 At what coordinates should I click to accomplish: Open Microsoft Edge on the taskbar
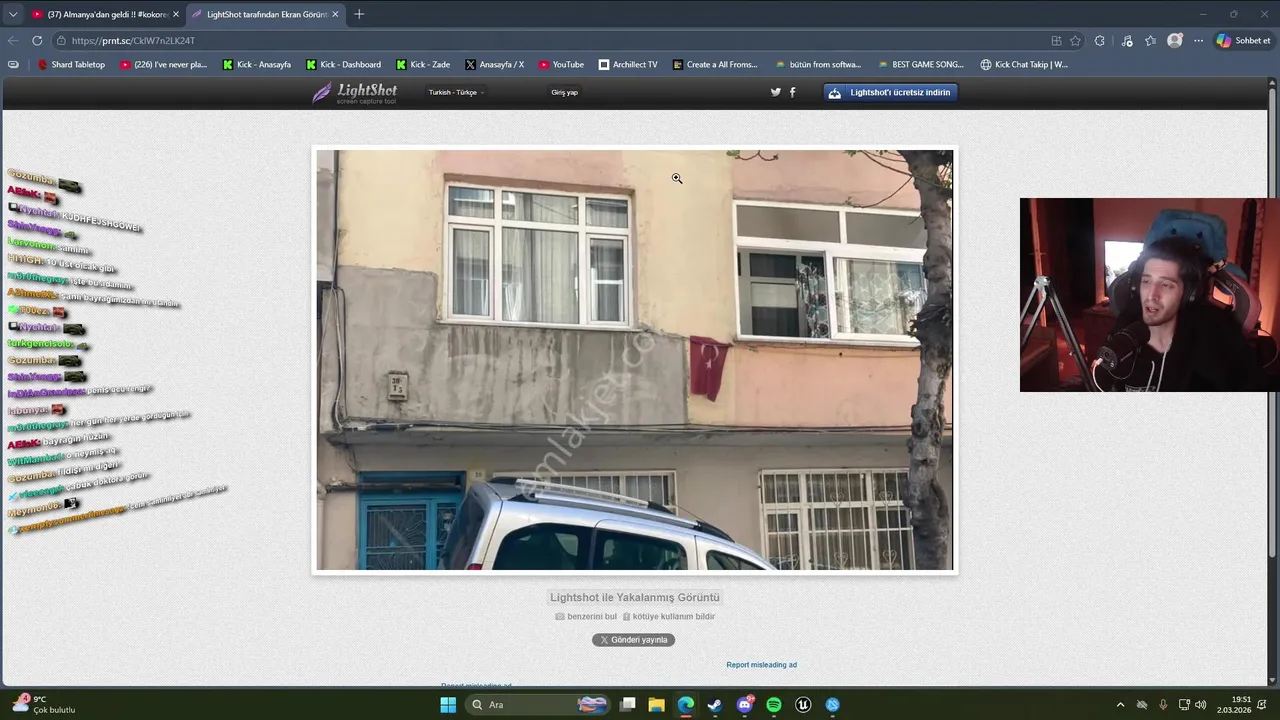pos(686,705)
